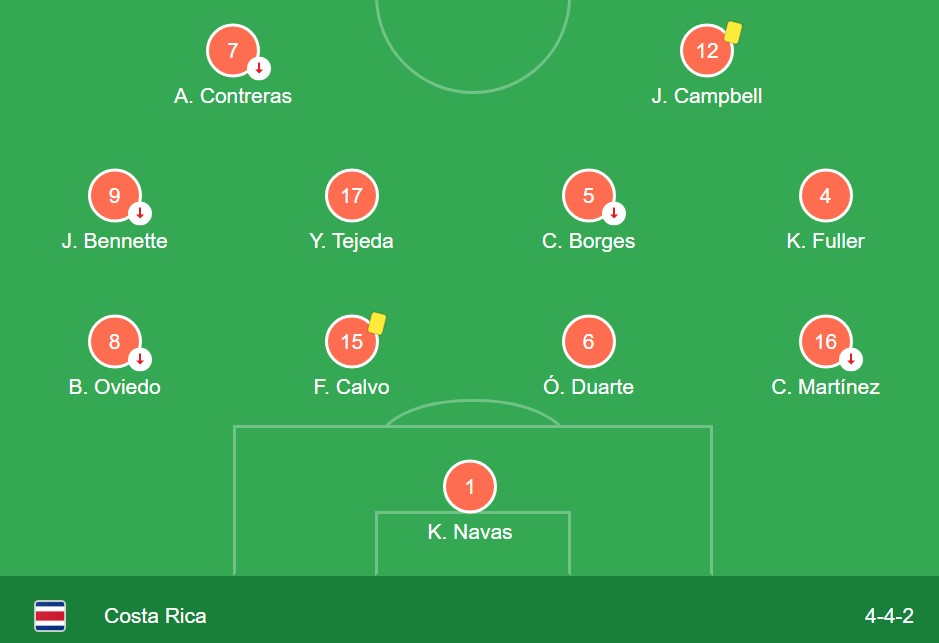Click substitution arrow on C. Martínez
939x643 pixels.
tap(851, 359)
